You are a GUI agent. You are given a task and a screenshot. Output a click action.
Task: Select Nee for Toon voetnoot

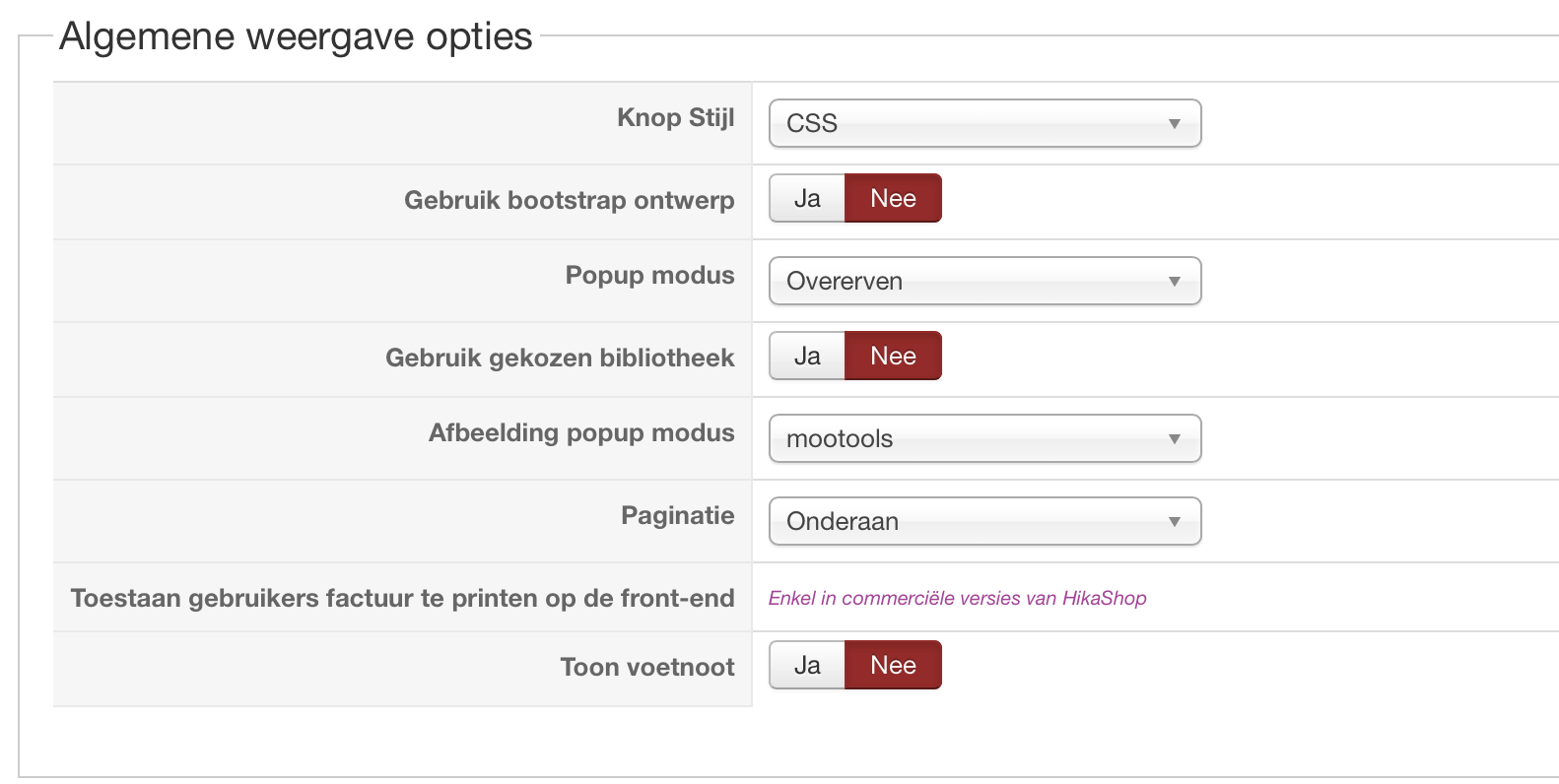[893, 666]
